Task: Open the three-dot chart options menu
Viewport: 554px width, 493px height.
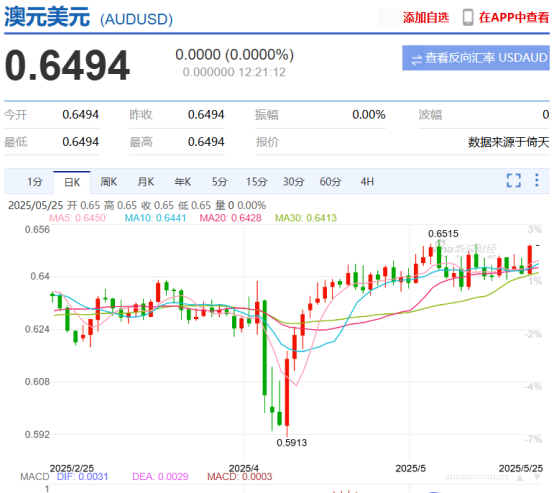Action: pos(536,180)
